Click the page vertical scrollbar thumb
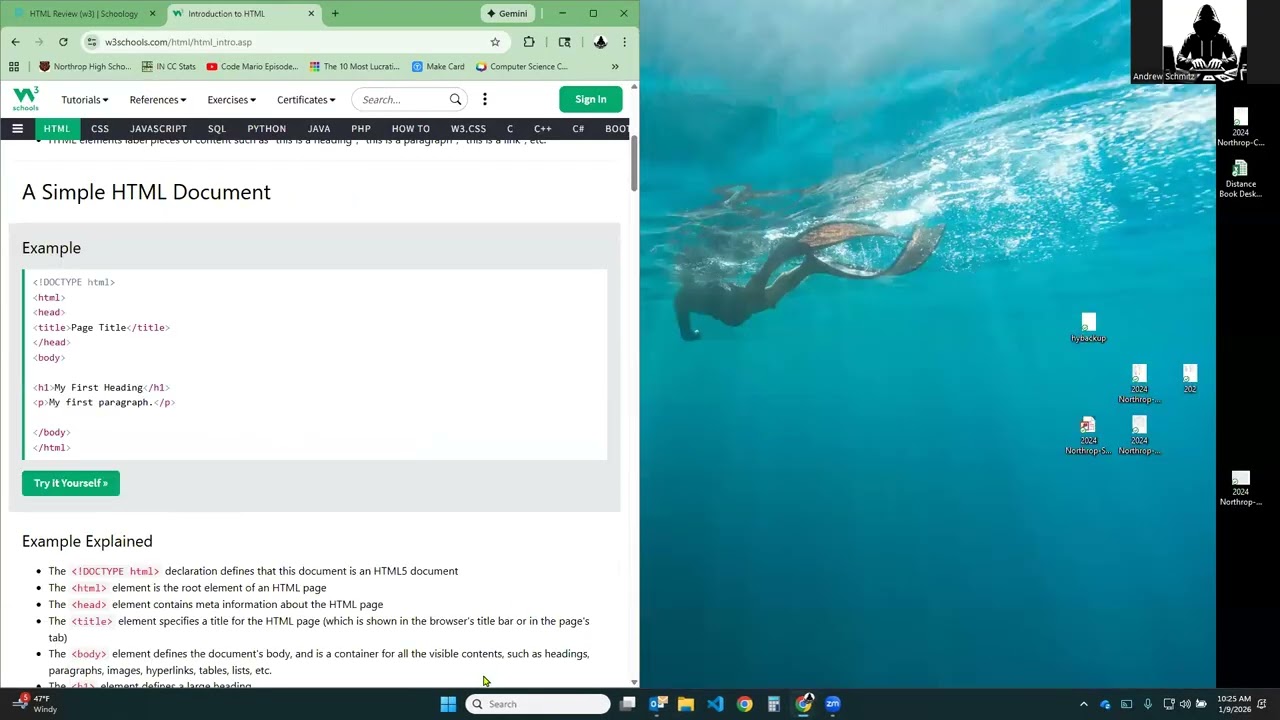The width and height of the screenshot is (1280, 720). (634, 162)
